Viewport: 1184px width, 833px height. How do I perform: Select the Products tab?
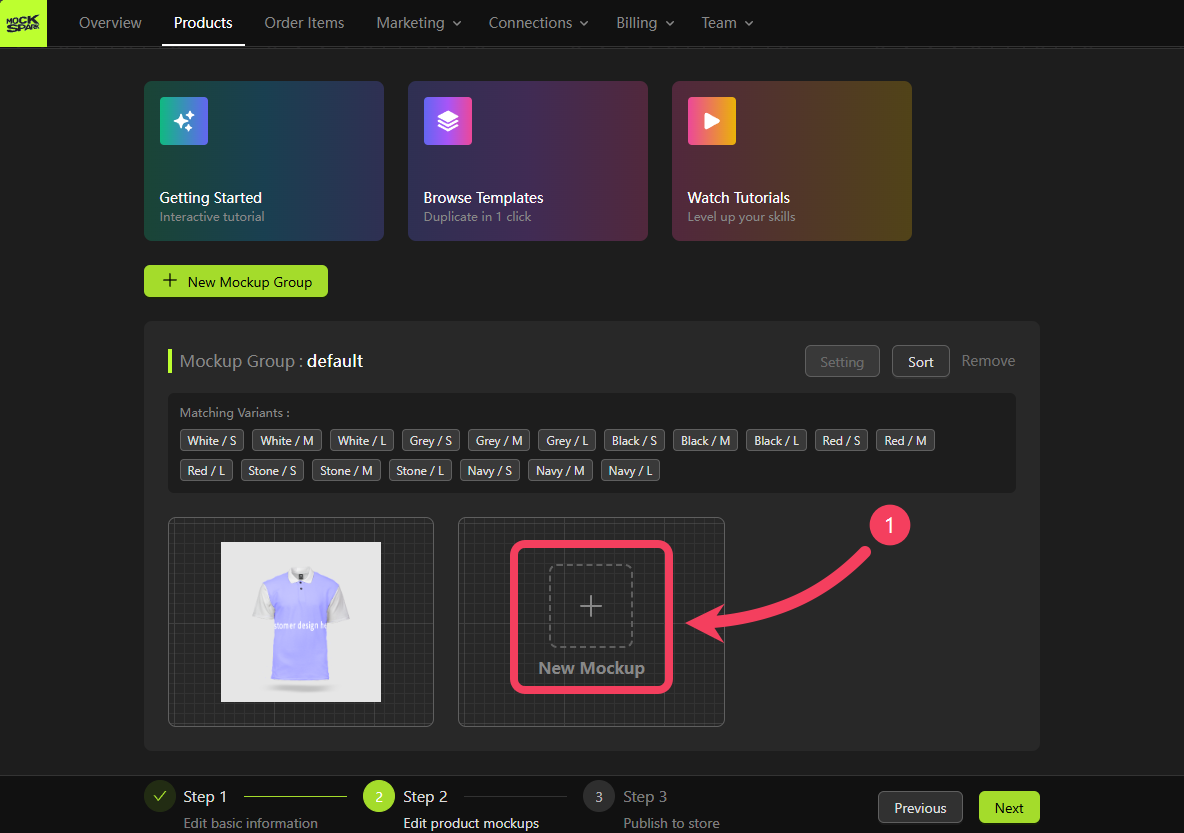[203, 23]
